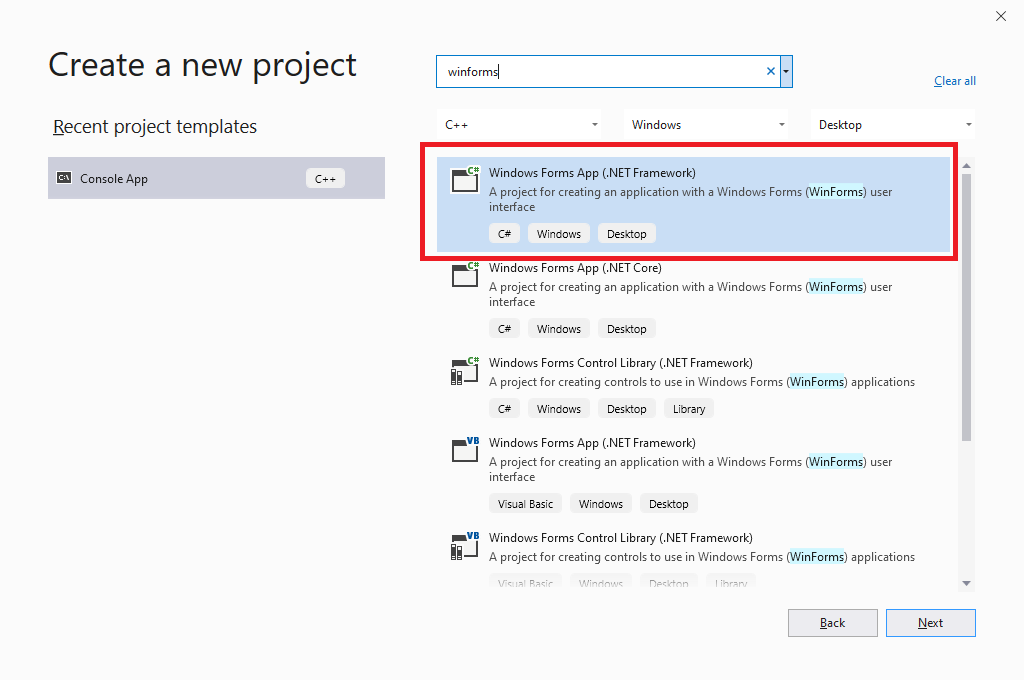The height and width of the screenshot is (680, 1024).
Task: Open the C++ language filter dropdown
Action: (x=519, y=125)
